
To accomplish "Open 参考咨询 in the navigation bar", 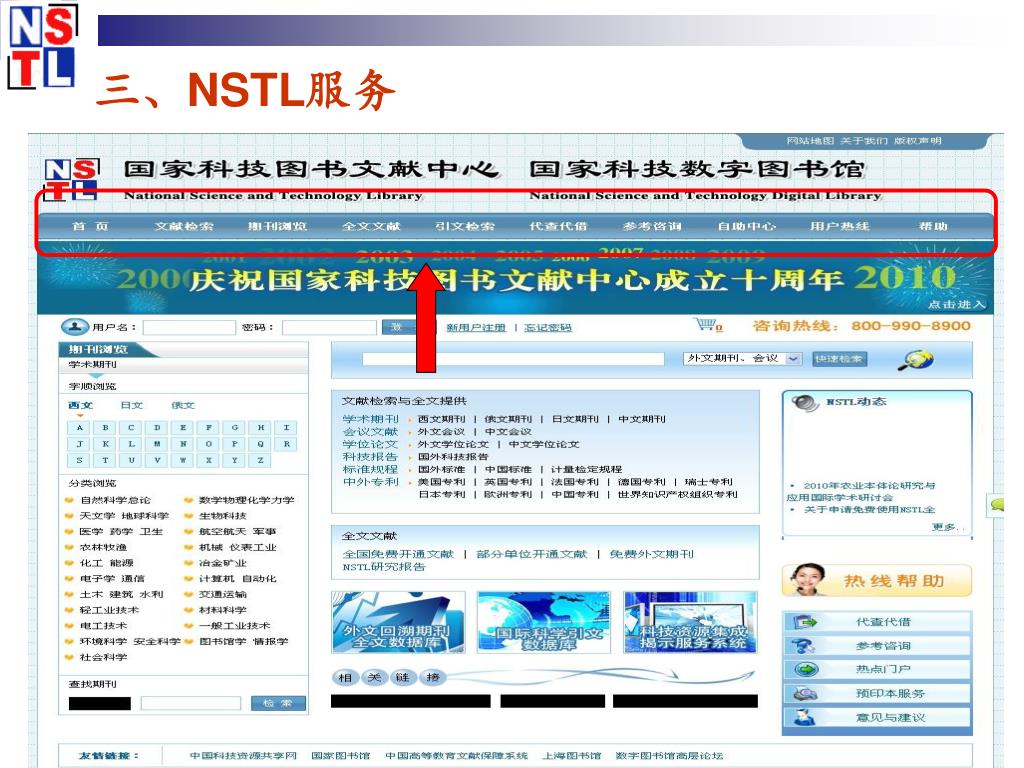I will coord(652,227).
